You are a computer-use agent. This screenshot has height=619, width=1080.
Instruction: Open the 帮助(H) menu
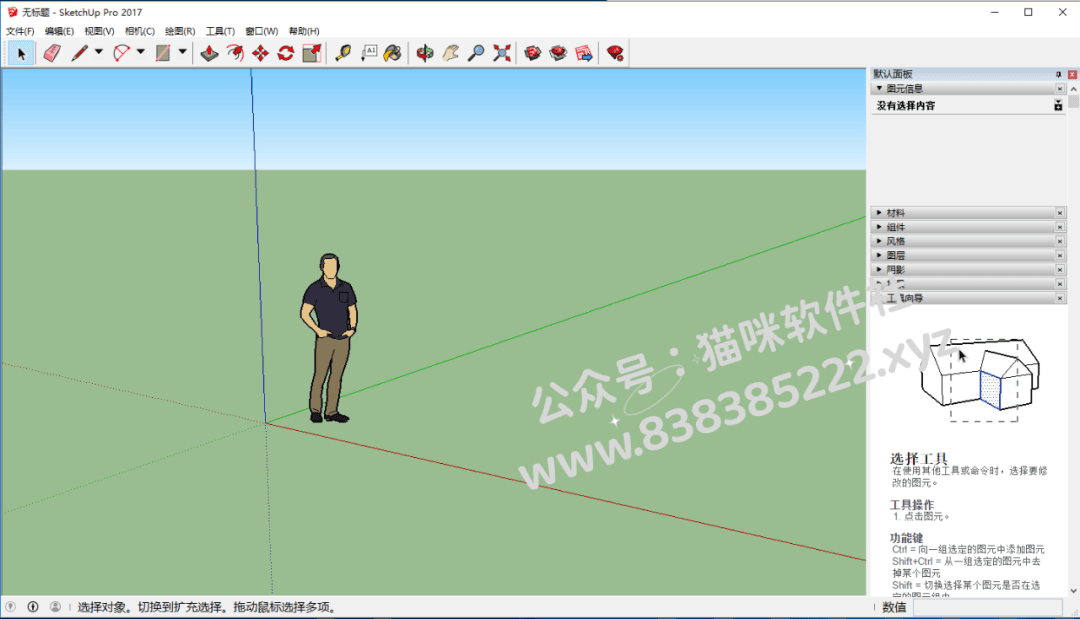304,31
